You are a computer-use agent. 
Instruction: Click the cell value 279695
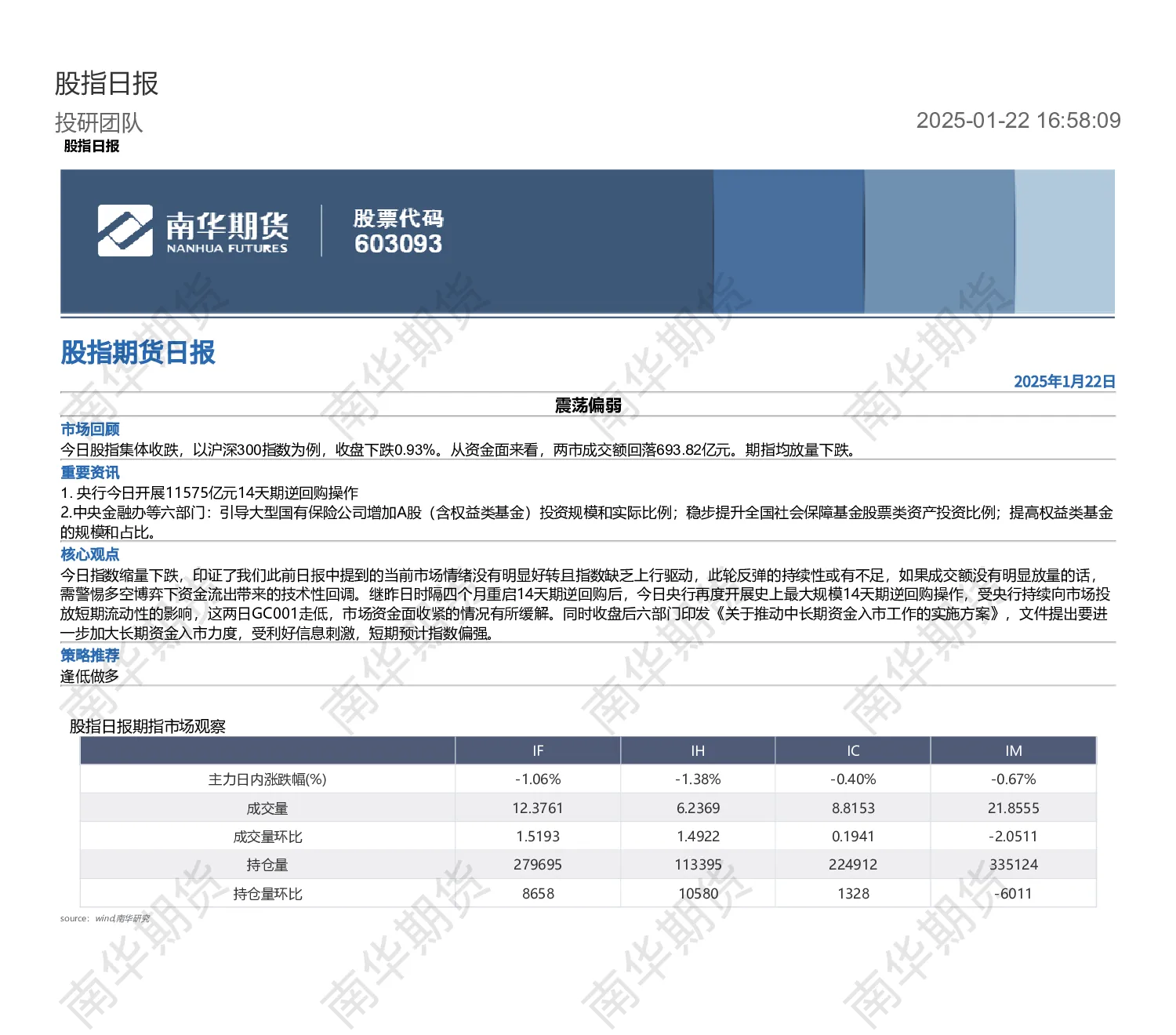point(538,865)
